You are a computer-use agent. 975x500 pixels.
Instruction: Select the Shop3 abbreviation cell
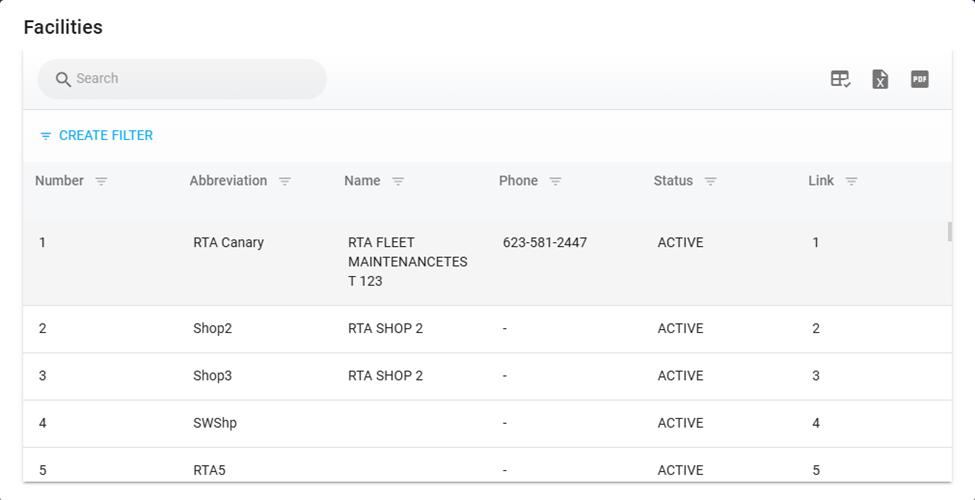(213, 376)
